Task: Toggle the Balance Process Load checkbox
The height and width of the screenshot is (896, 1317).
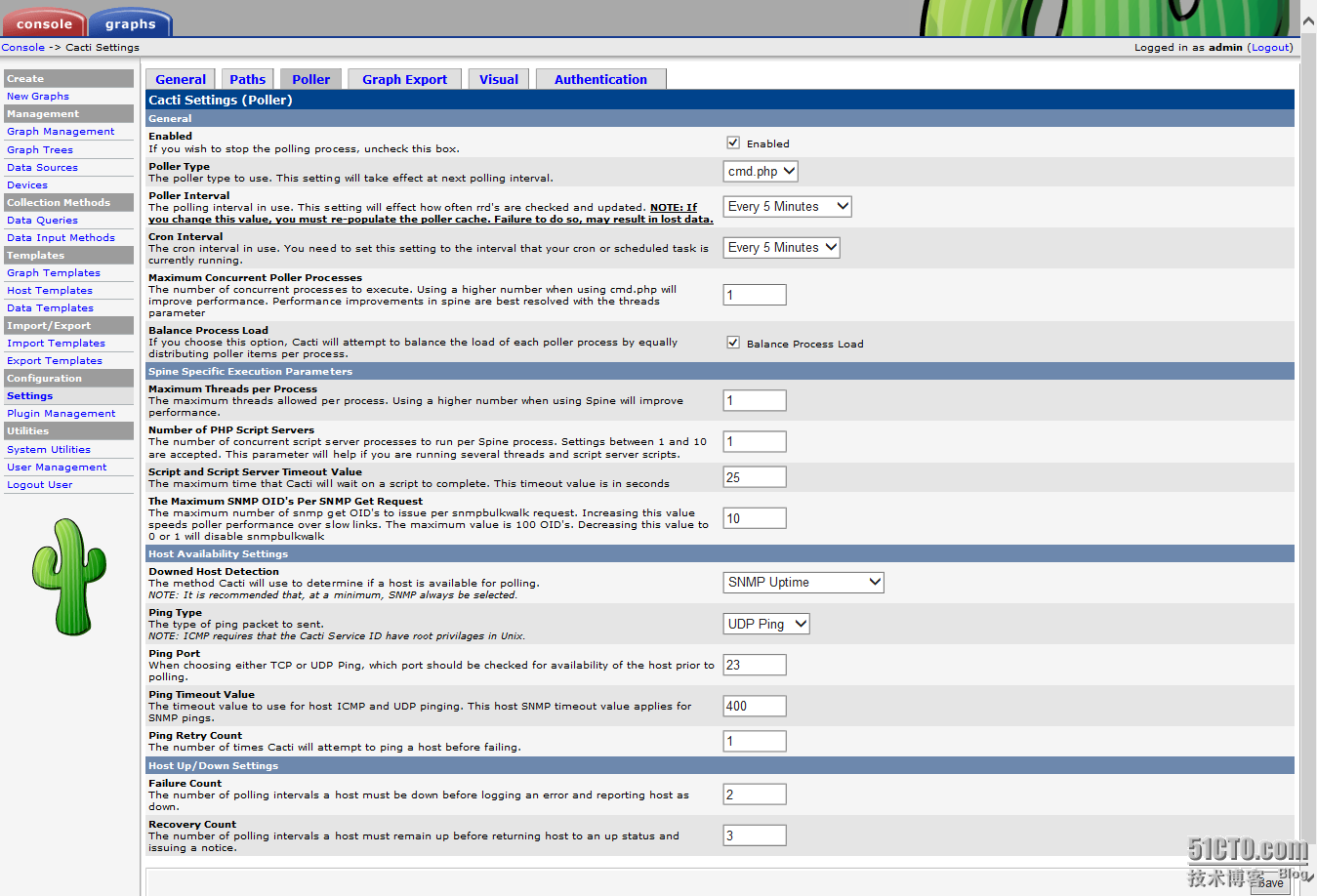Action: click(733, 343)
